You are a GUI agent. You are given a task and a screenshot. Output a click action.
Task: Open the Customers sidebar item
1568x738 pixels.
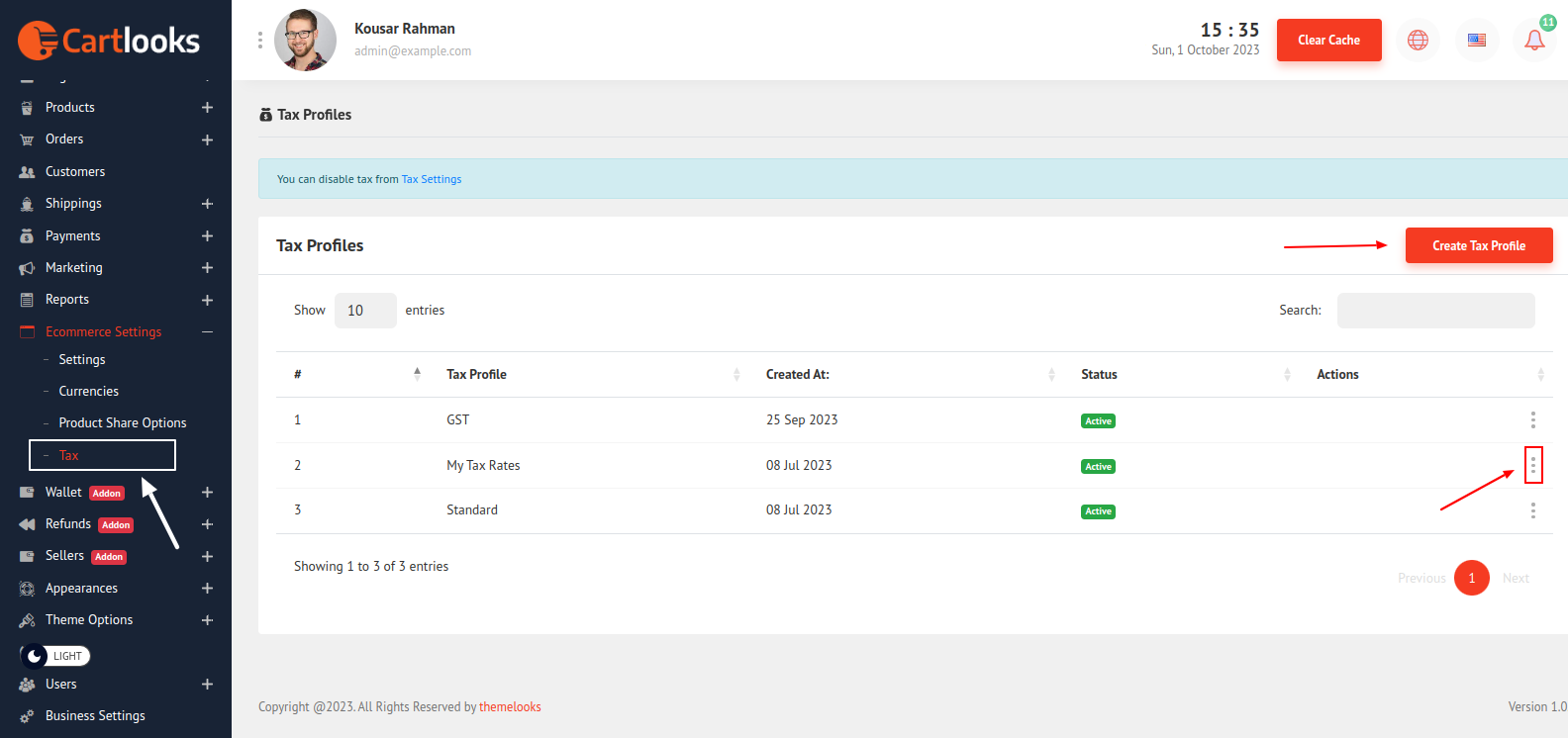75,172
